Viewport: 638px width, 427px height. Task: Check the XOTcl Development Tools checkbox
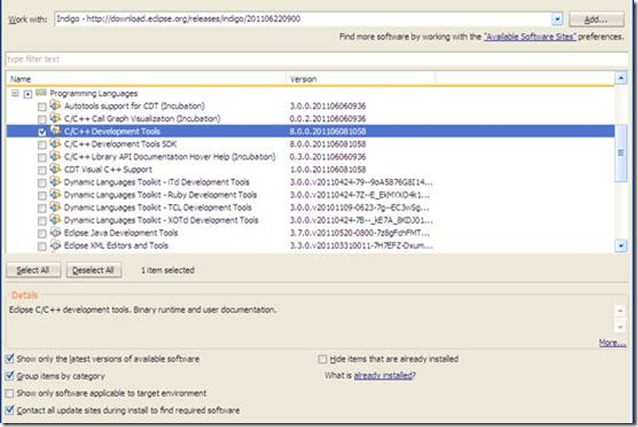coord(42,221)
